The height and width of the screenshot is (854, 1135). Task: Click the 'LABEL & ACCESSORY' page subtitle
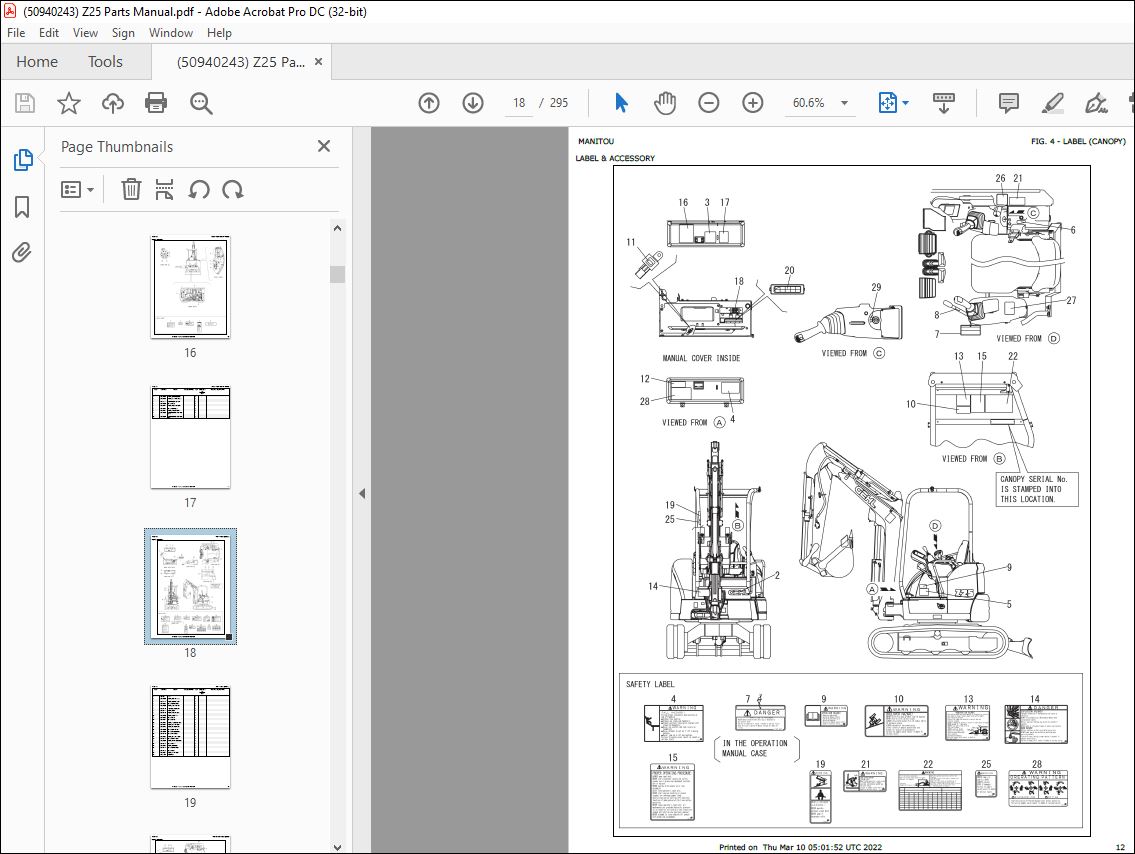click(x=615, y=158)
